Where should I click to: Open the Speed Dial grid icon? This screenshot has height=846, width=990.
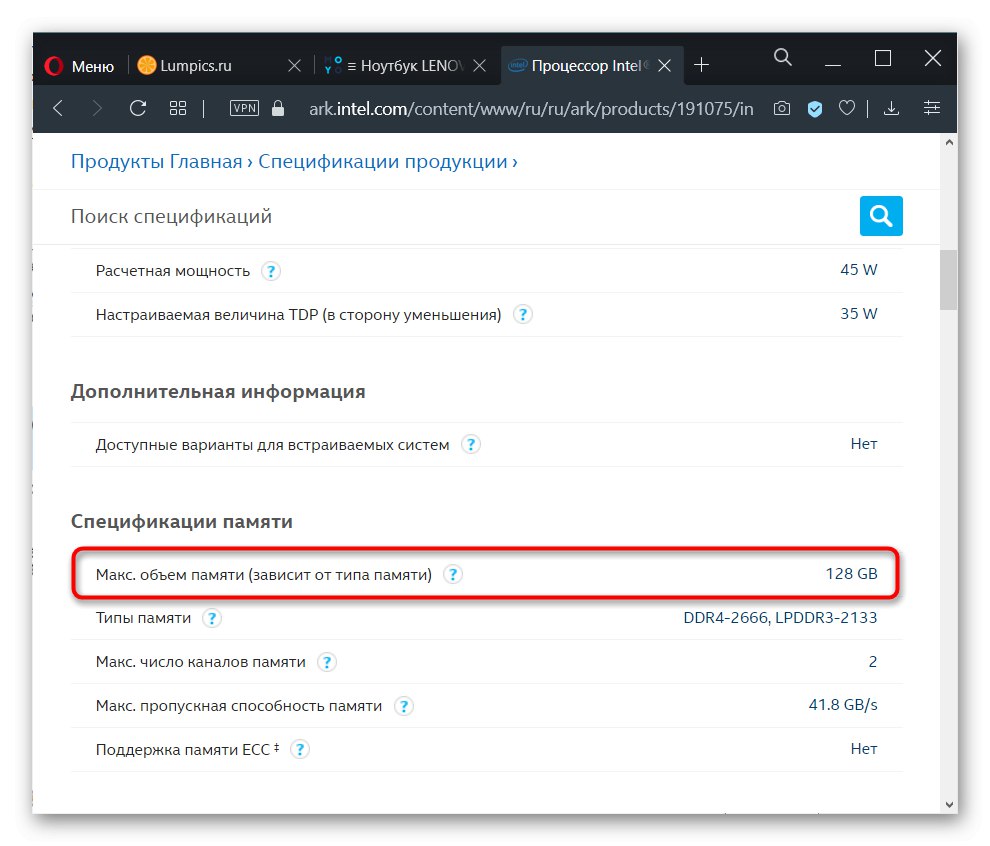tap(178, 108)
